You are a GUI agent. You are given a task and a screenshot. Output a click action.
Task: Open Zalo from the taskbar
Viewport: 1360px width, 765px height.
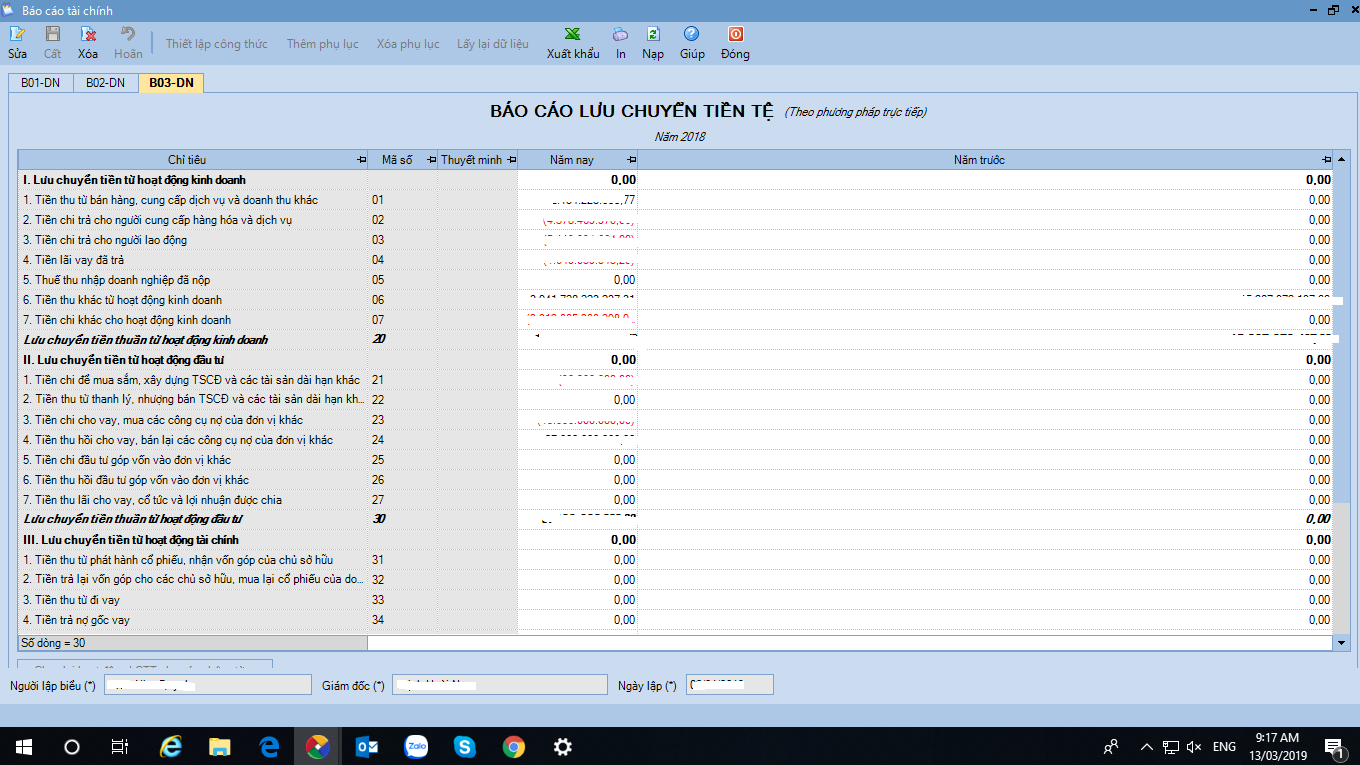point(416,746)
